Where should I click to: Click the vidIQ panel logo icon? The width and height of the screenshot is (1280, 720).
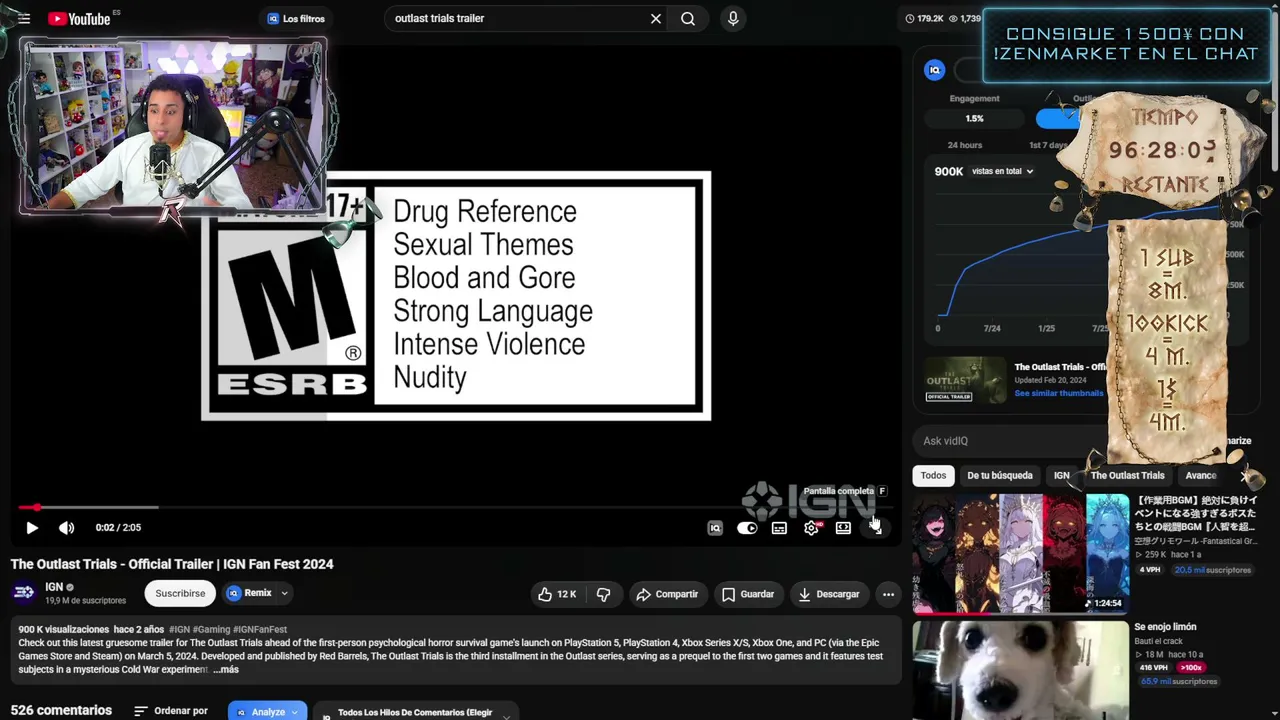(x=935, y=70)
